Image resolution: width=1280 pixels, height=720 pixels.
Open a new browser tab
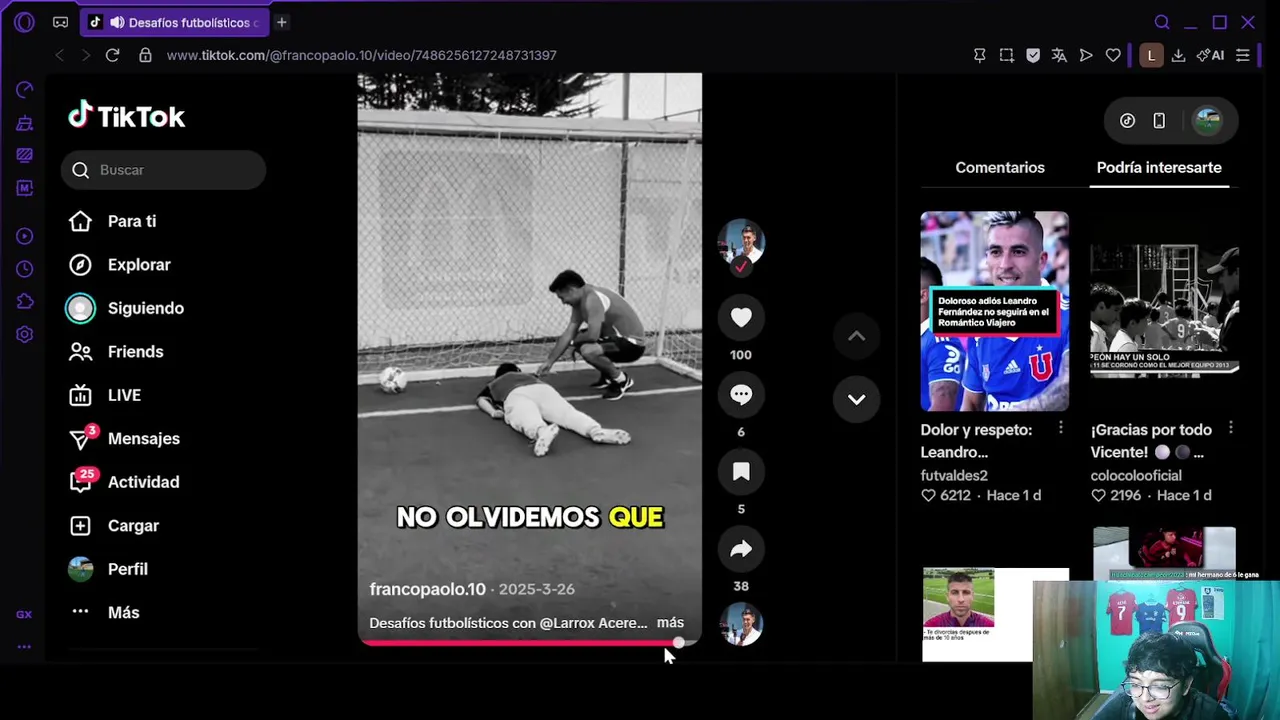click(x=282, y=22)
